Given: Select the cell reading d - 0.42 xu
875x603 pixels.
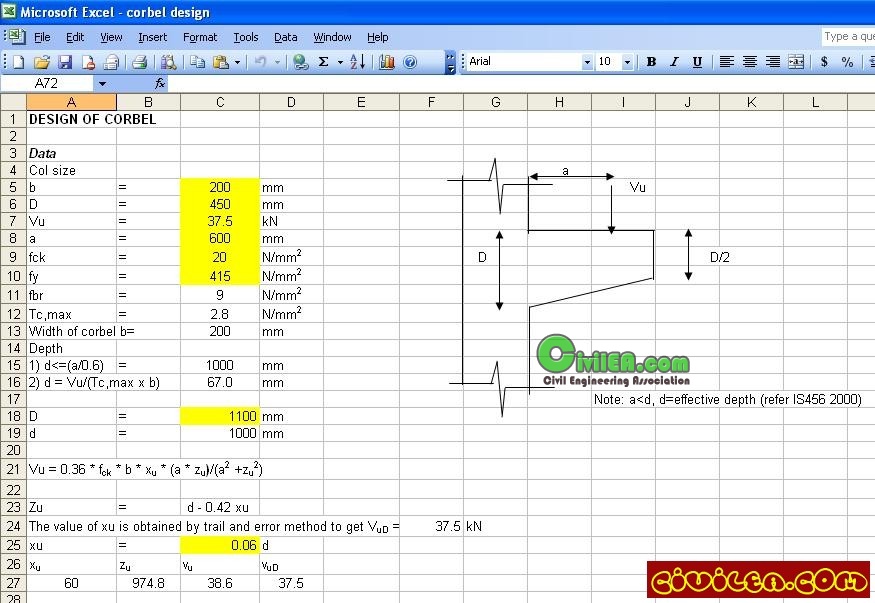Looking at the screenshot, I should [220, 508].
